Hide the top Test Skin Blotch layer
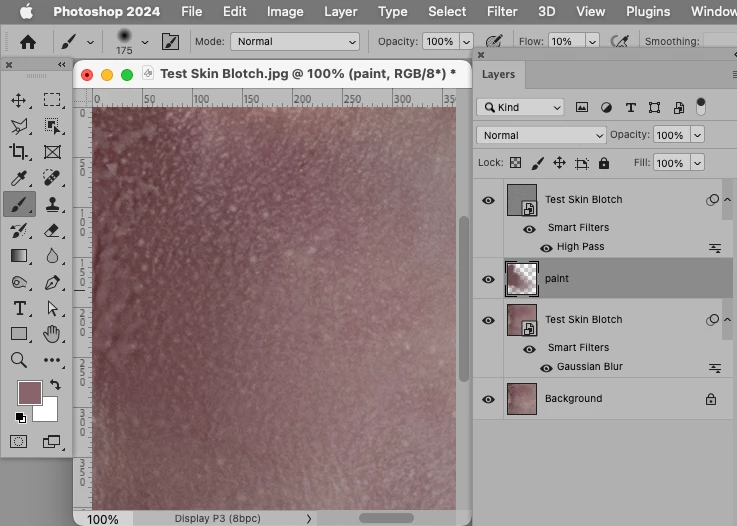The width and height of the screenshot is (737, 526). click(x=488, y=200)
